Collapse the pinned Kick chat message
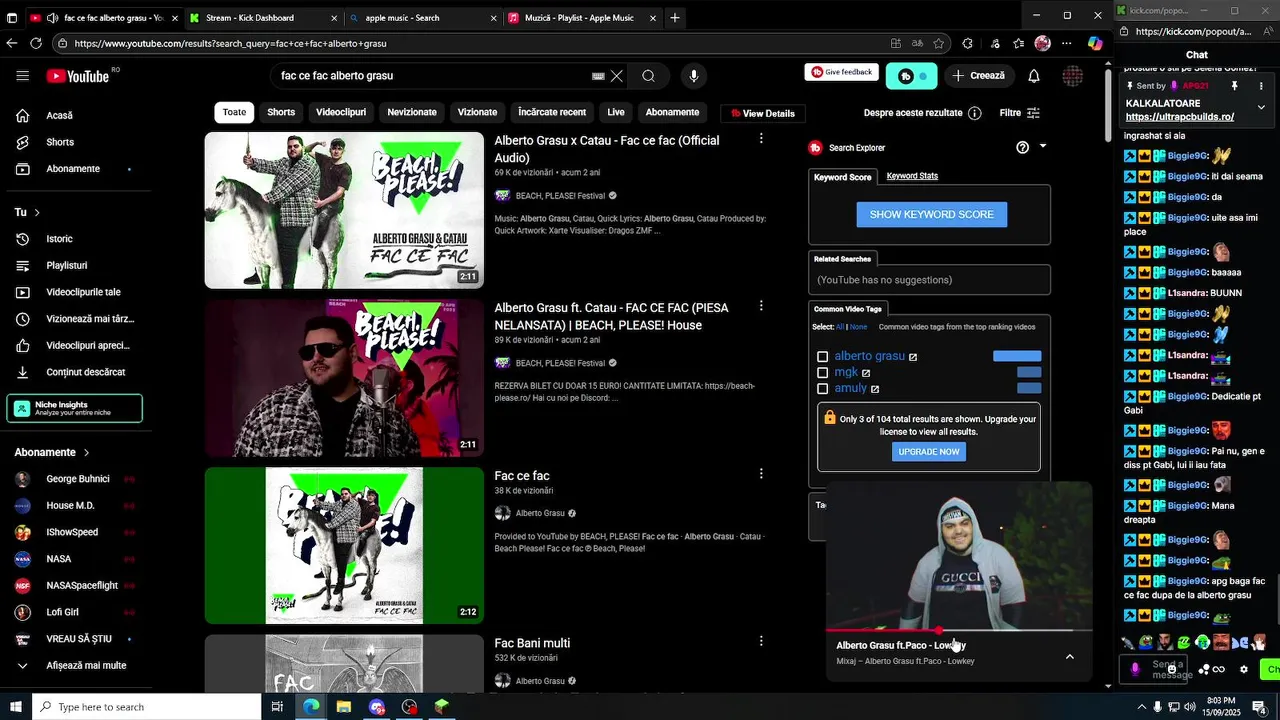 click(x=1261, y=107)
